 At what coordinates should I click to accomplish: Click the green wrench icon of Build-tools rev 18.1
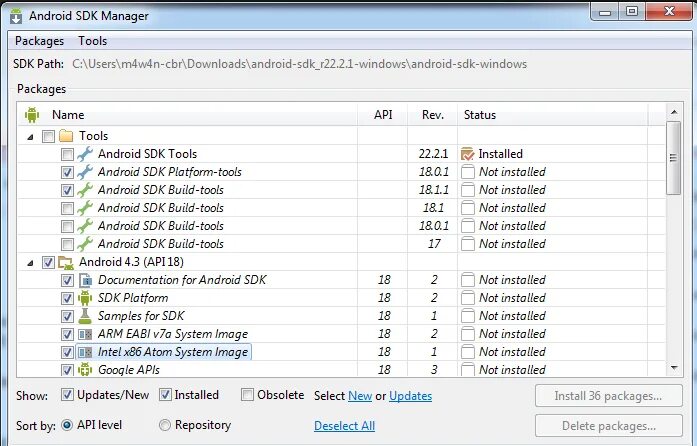pos(84,208)
